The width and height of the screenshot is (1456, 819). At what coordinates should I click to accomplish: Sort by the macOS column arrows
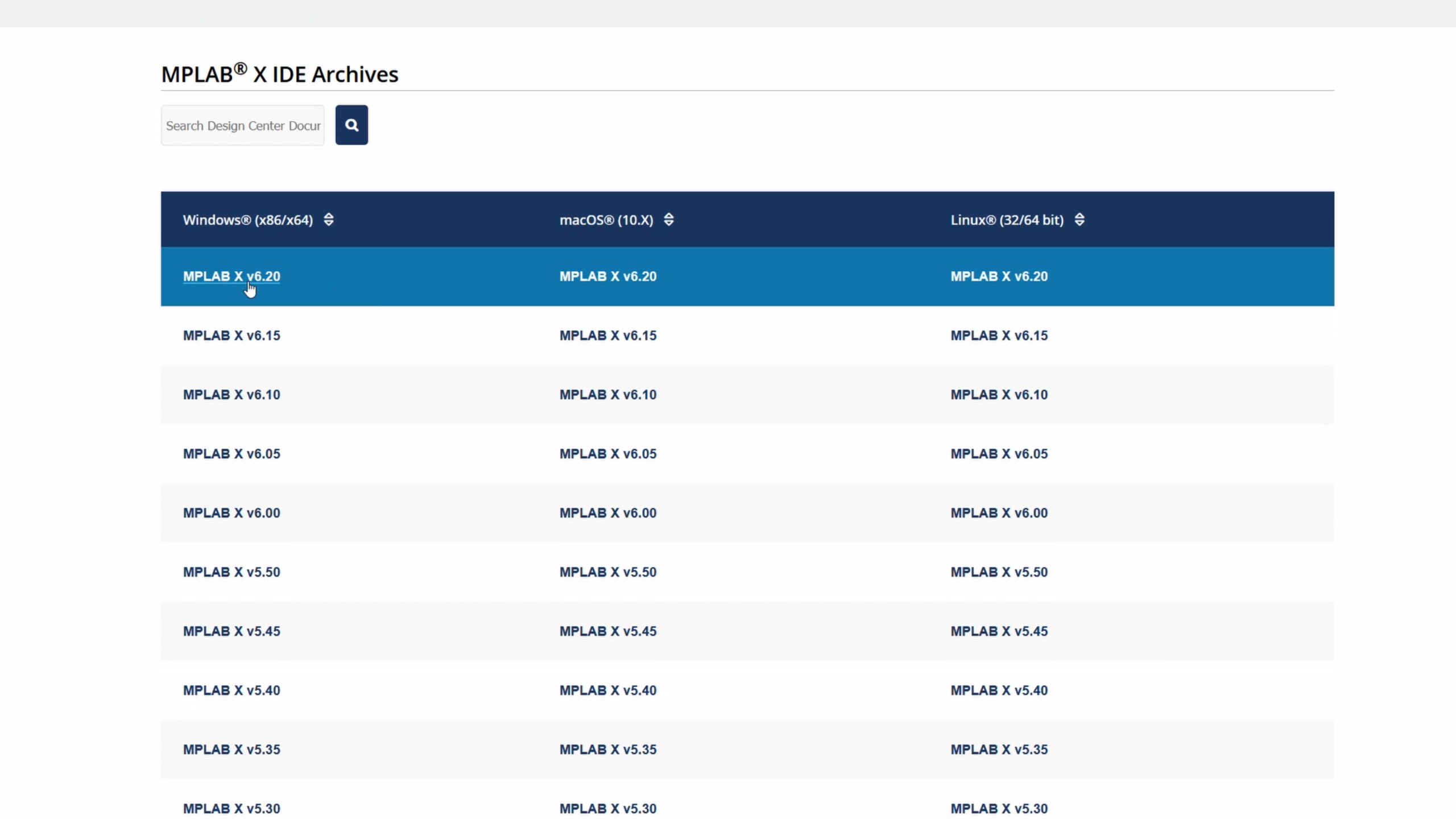[669, 220]
